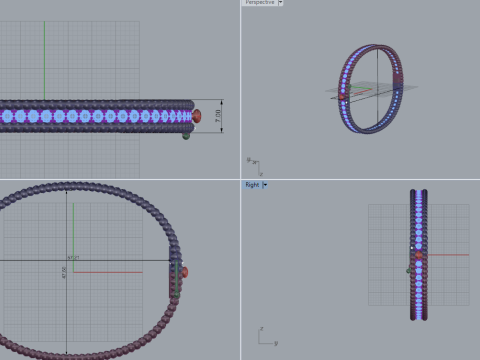The width and height of the screenshot is (480, 360).
Task: Select the red gem in top-left viewport
Action: (197, 116)
